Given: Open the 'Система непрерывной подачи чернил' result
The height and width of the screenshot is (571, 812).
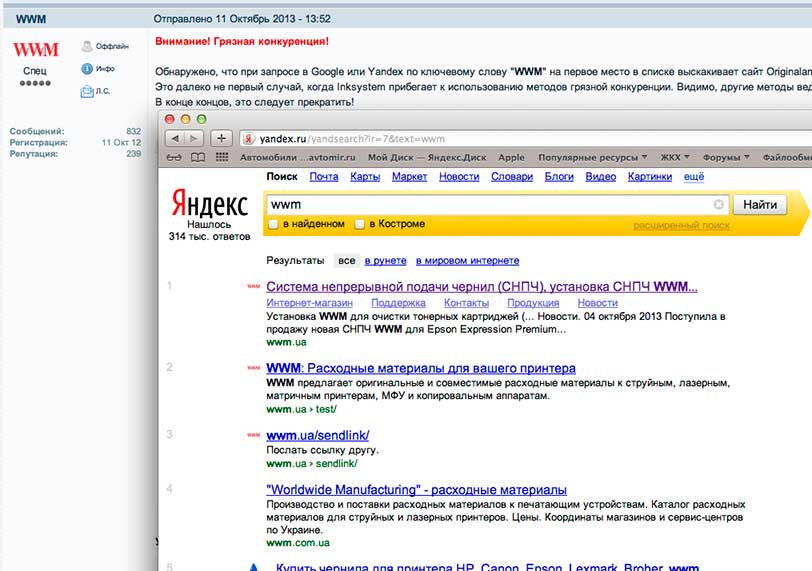Looking at the screenshot, I should pos(482,287).
